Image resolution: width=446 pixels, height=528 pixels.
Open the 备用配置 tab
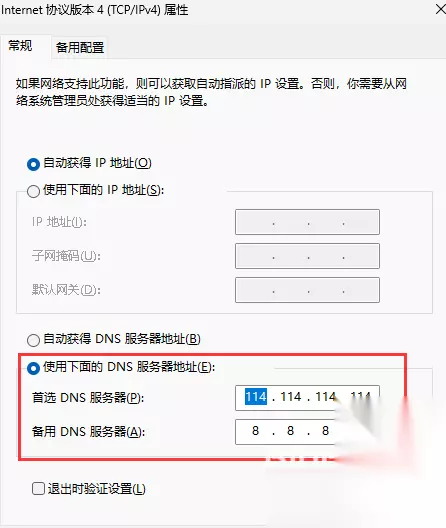coord(80,47)
